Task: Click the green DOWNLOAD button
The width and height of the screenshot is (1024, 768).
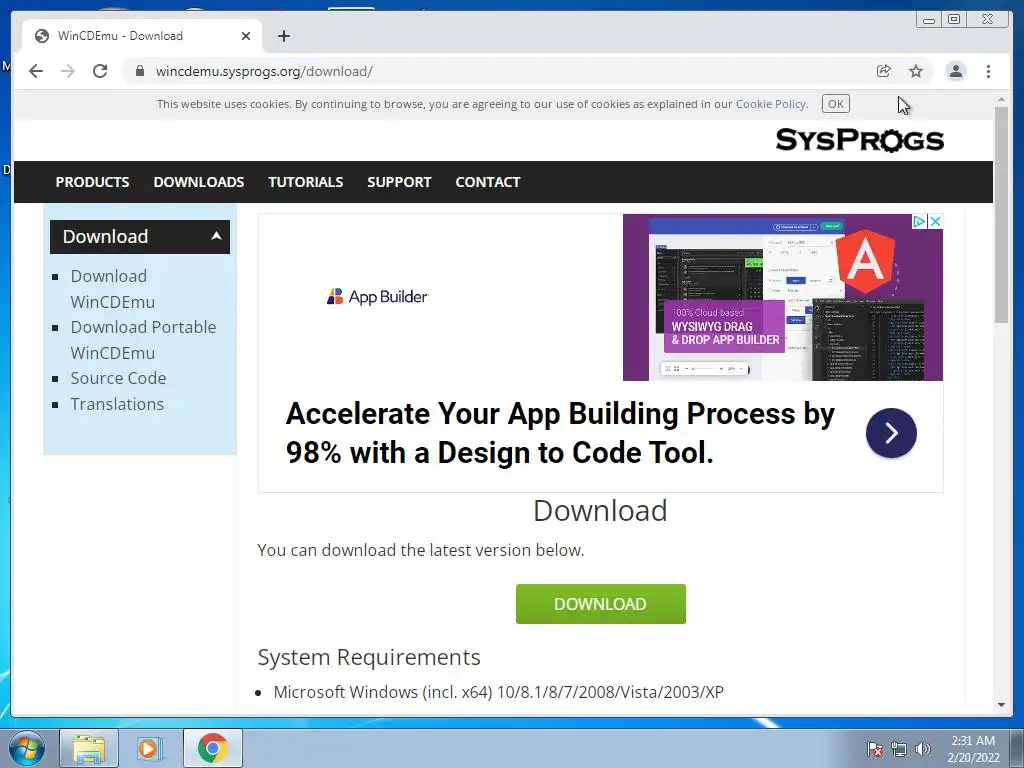Action: [601, 604]
